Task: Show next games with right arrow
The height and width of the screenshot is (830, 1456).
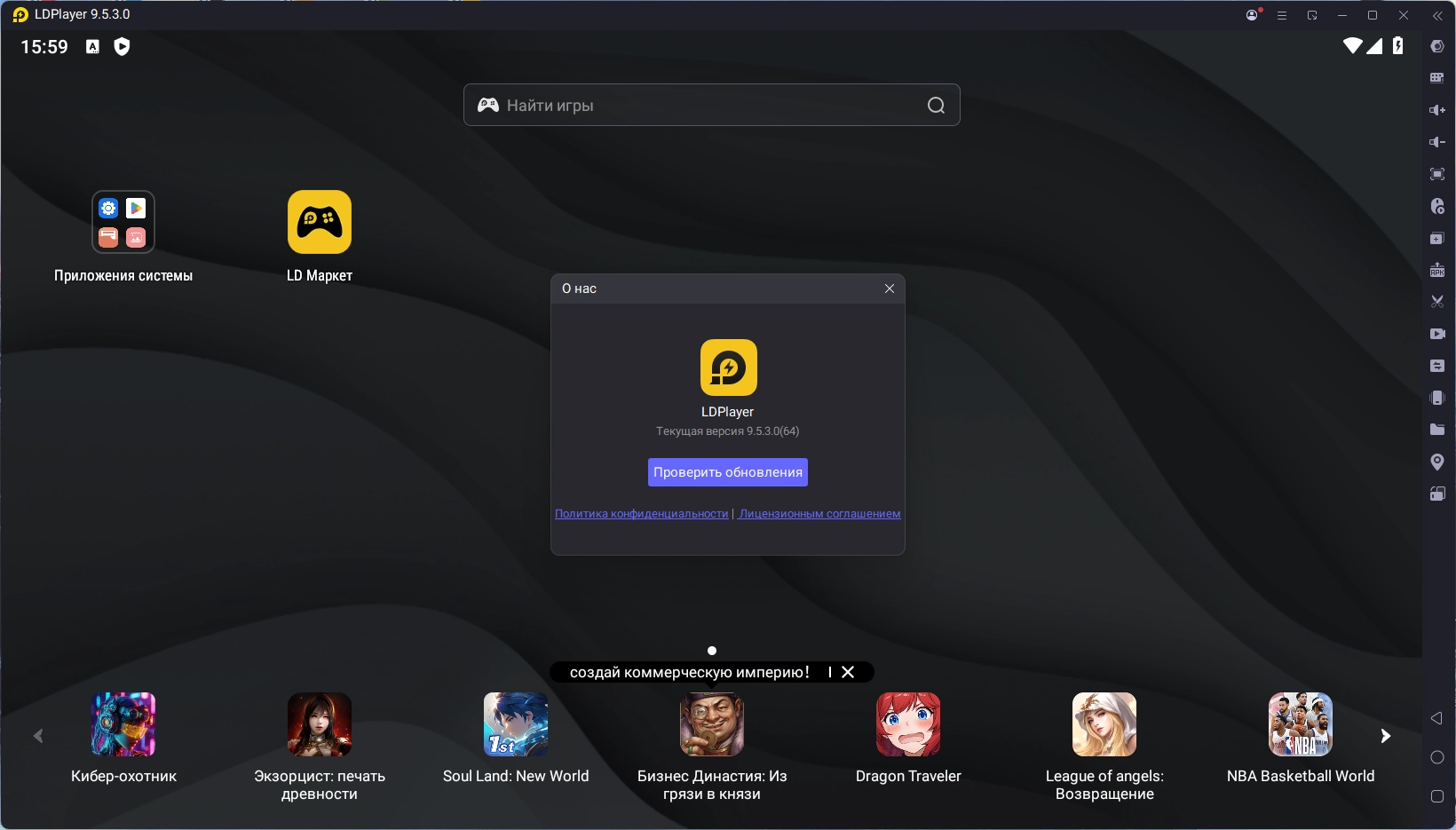Action: pyautogui.click(x=1385, y=736)
